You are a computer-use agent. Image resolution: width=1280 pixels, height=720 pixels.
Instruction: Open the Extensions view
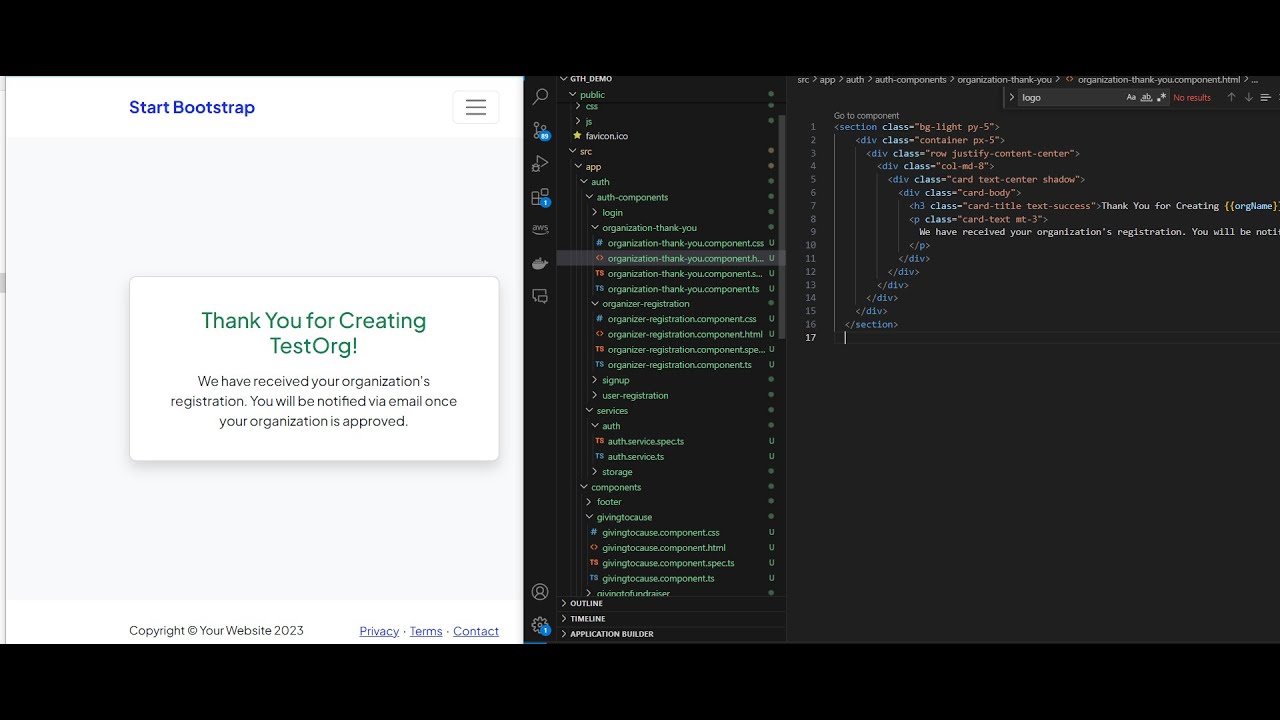tap(540, 197)
